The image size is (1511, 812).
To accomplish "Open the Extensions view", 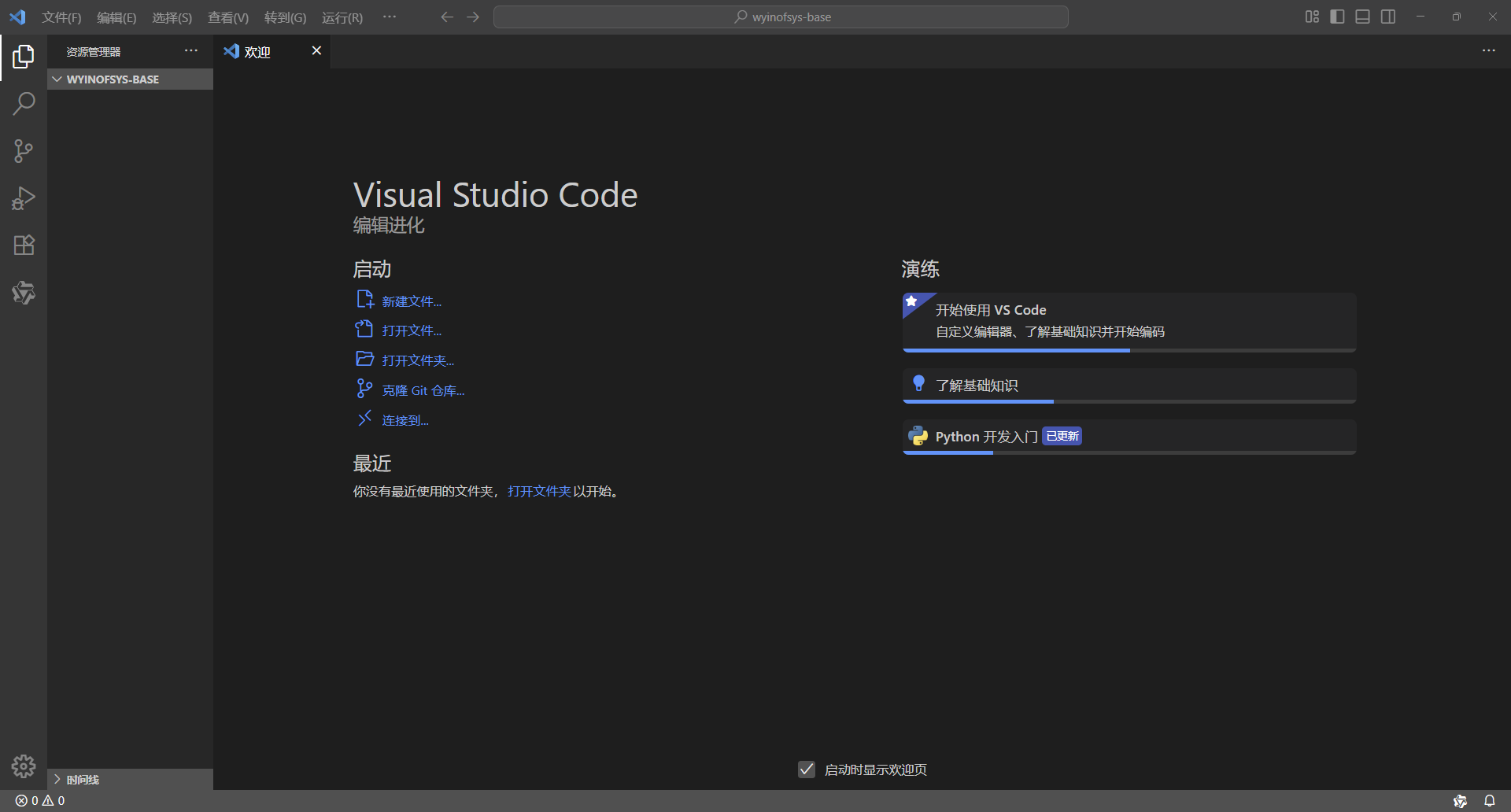I will [x=24, y=245].
